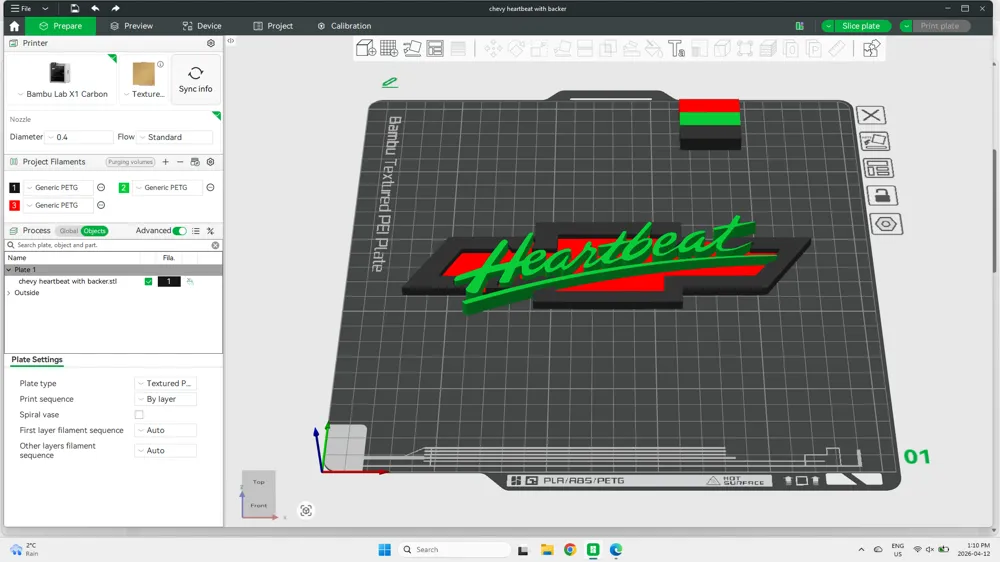Image resolution: width=1000 pixels, height=562 pixels.
Task: Open the Bambu Lab X1 Carbon printer dropdown
Action: [x=62, y=94]
